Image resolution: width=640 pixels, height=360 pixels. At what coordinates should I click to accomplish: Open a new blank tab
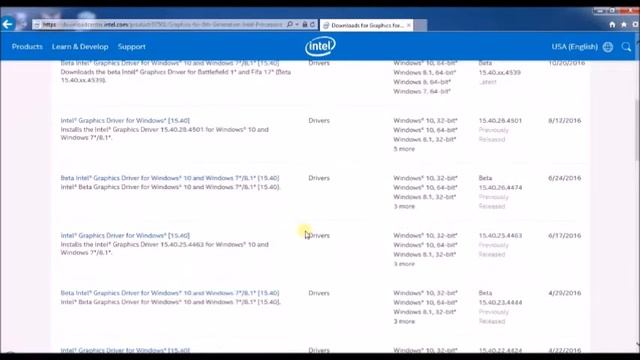coord(421,25)
